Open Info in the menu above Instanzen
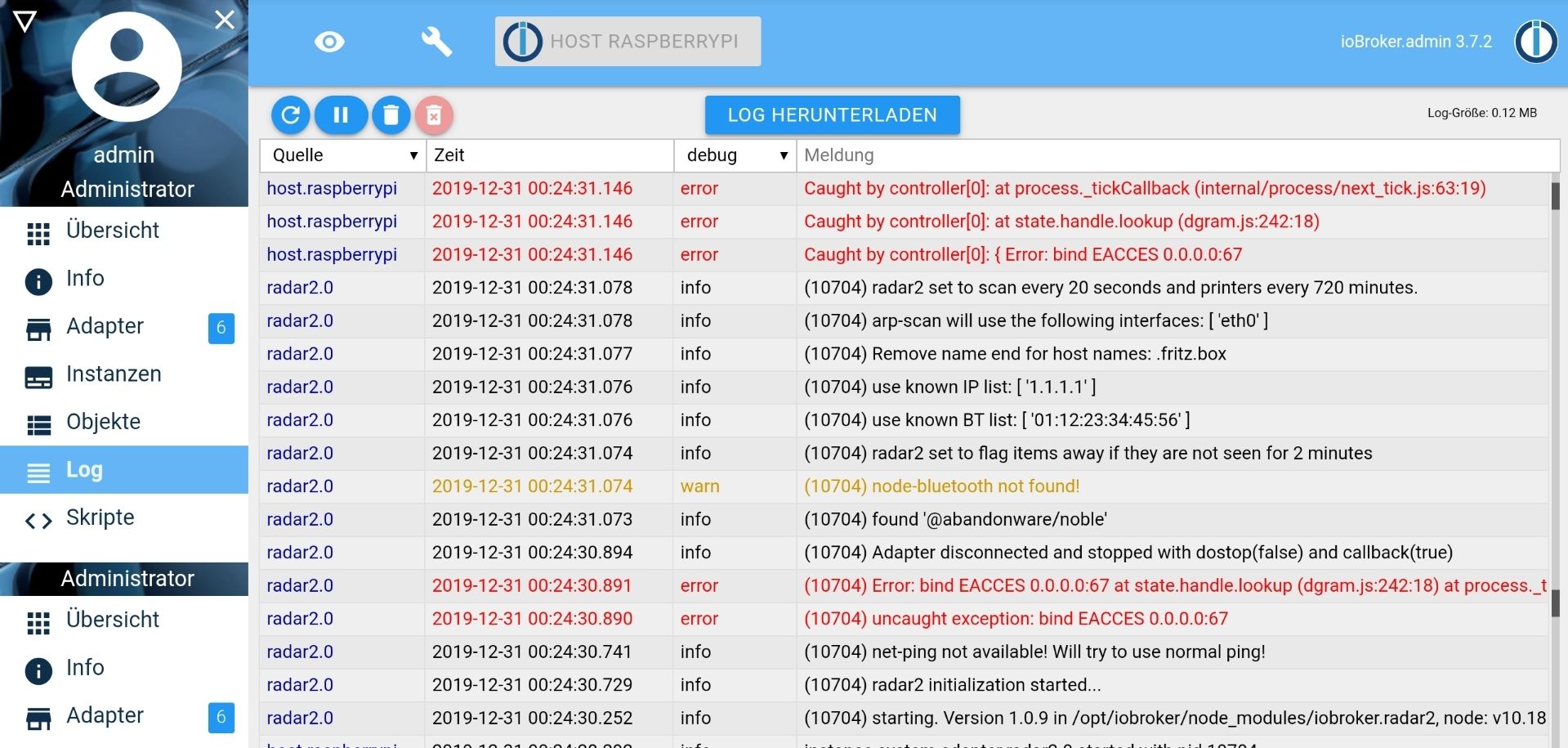Screen dimensions: 1568x748 (x=124, y=279)
